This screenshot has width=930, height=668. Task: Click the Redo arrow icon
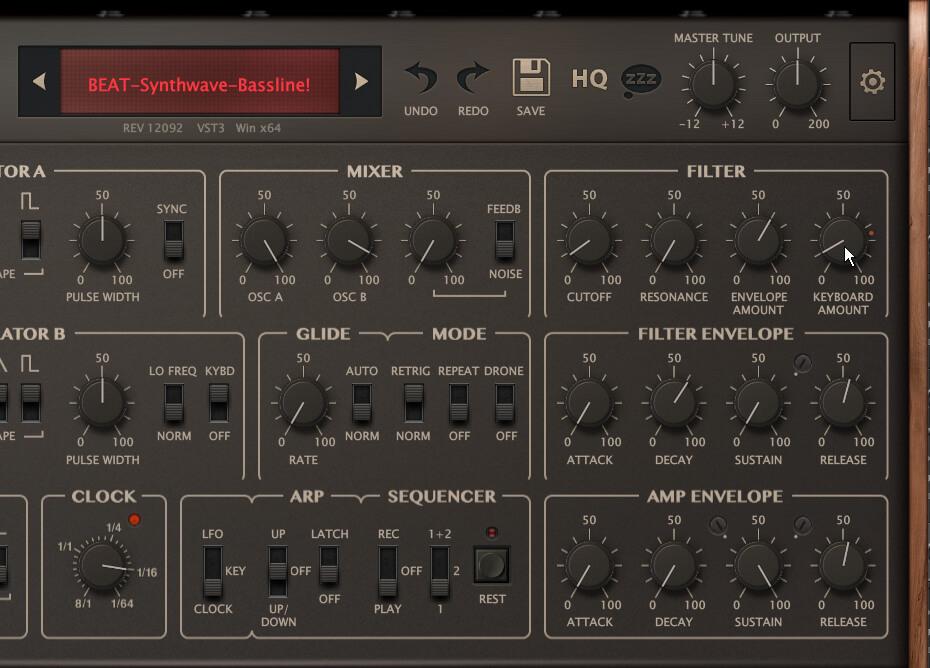472,75
